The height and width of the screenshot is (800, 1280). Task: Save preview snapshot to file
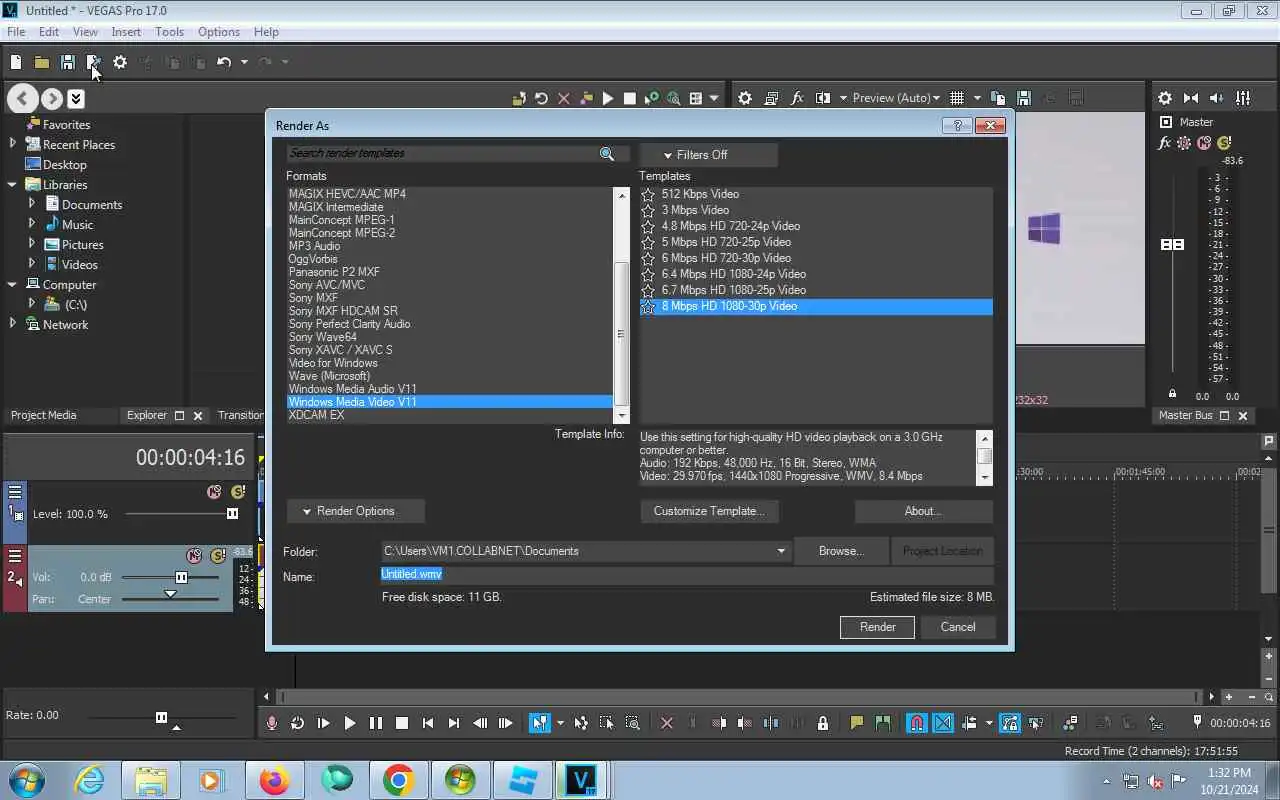(1023, 98)
